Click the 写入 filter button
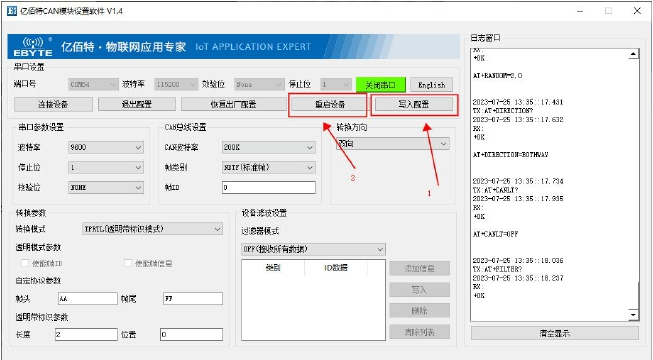Image resolution: width=653 pixels, height=360 pixels. point(419,290)
